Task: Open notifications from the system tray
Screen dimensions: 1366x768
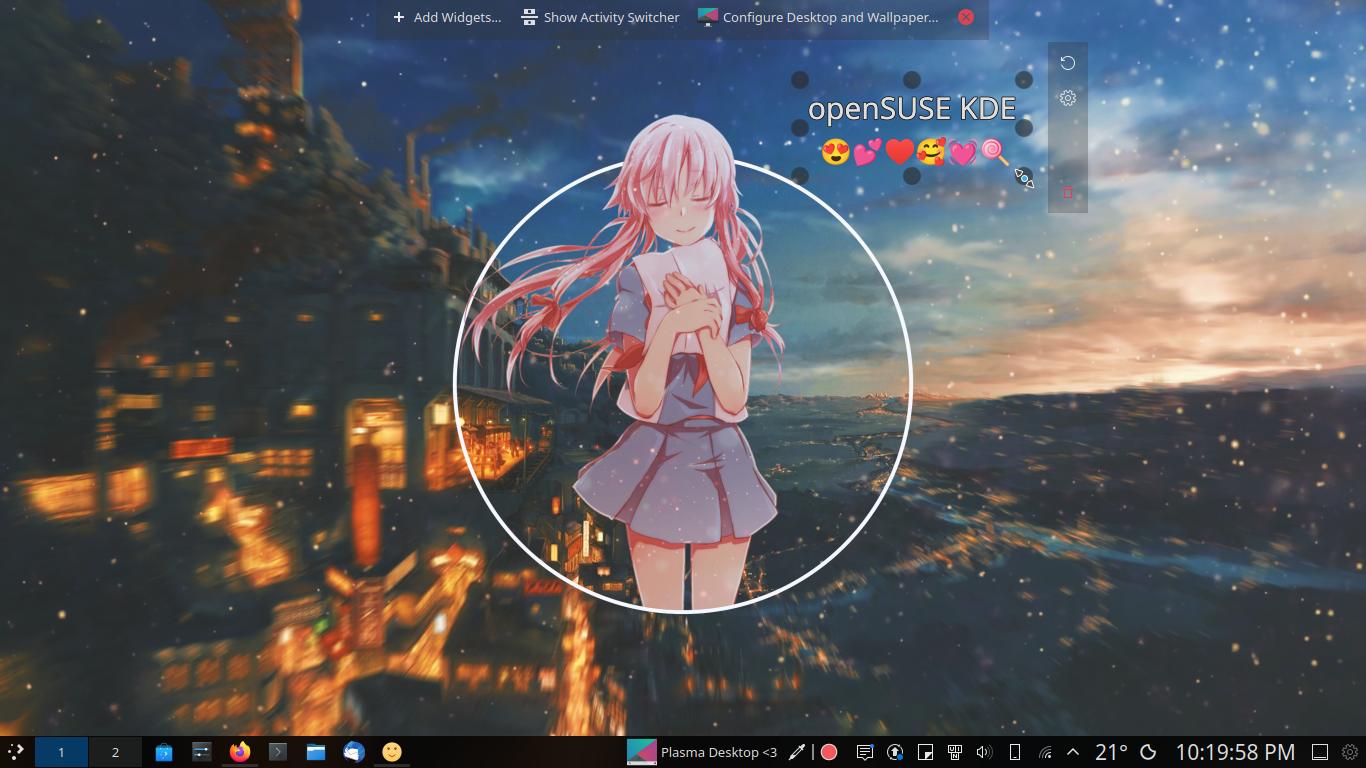Action: coord(865,752)
